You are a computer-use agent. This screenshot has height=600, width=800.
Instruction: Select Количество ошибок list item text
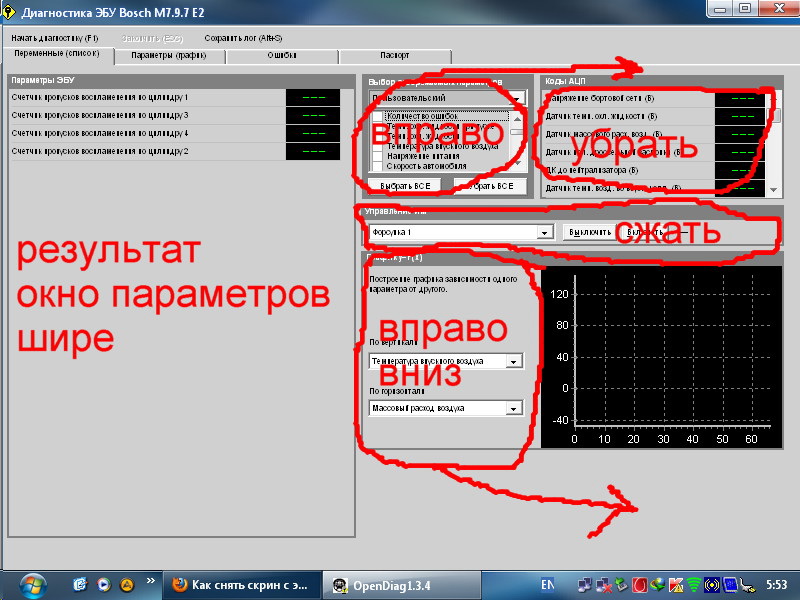tap(422, 116)
